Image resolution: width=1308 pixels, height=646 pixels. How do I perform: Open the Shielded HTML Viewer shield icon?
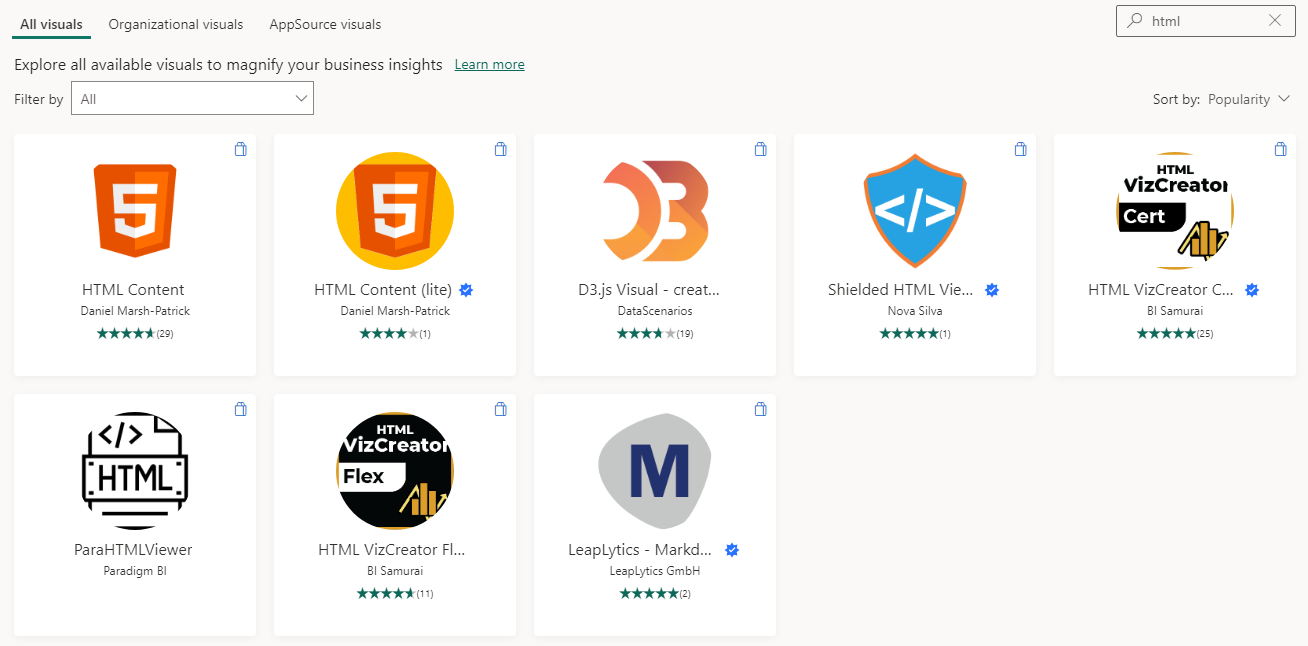(x=915, y=211)
